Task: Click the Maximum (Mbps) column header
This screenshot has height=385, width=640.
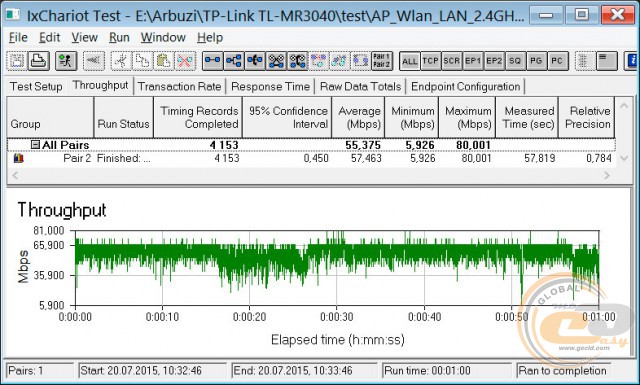Action: tap(467, 117)
